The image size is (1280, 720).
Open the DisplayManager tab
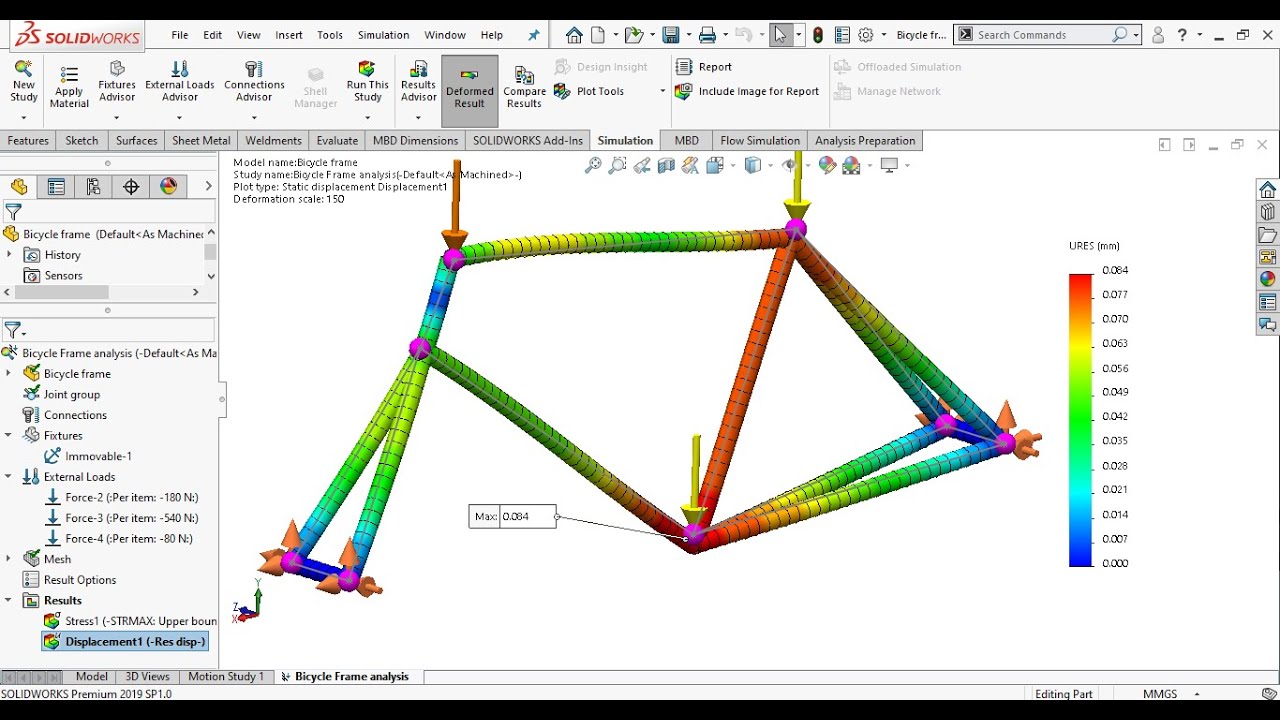click(168, 186)
